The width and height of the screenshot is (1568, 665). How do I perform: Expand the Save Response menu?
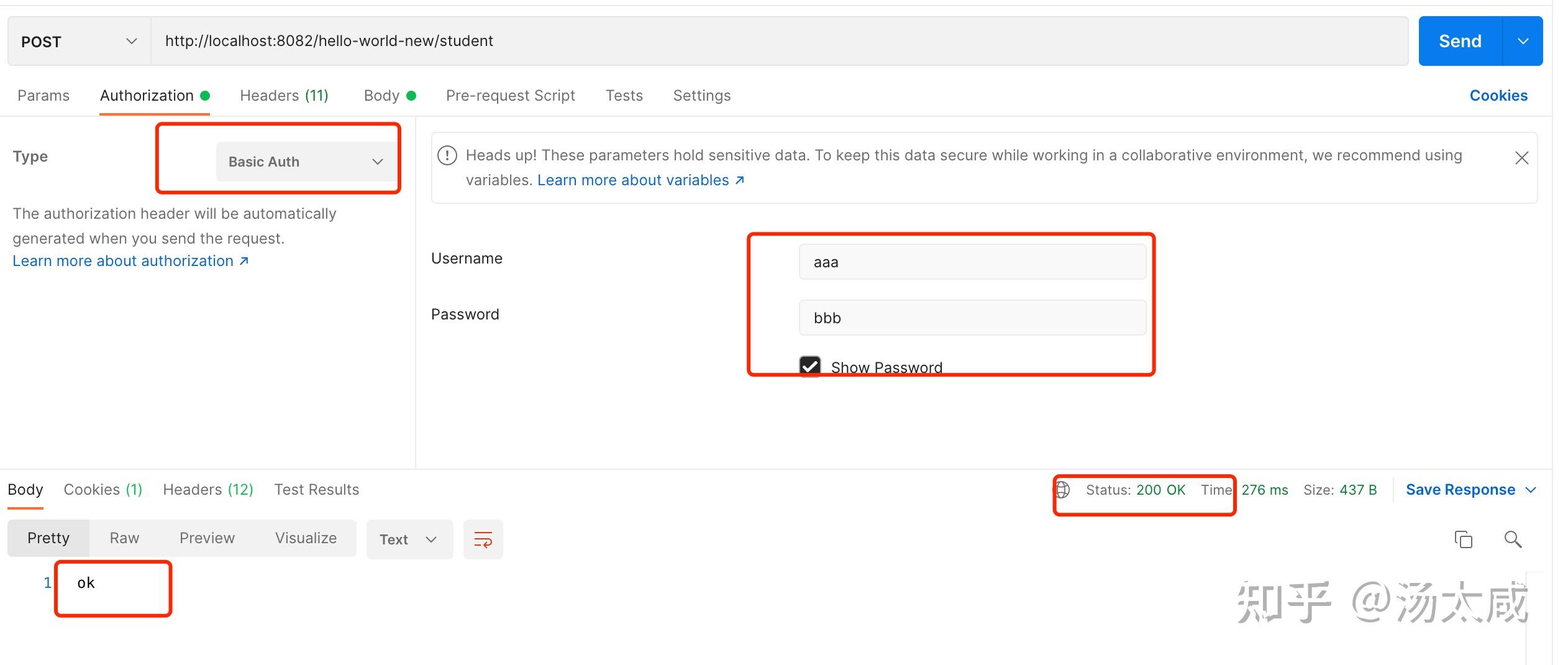click(x=1470, y=490)
